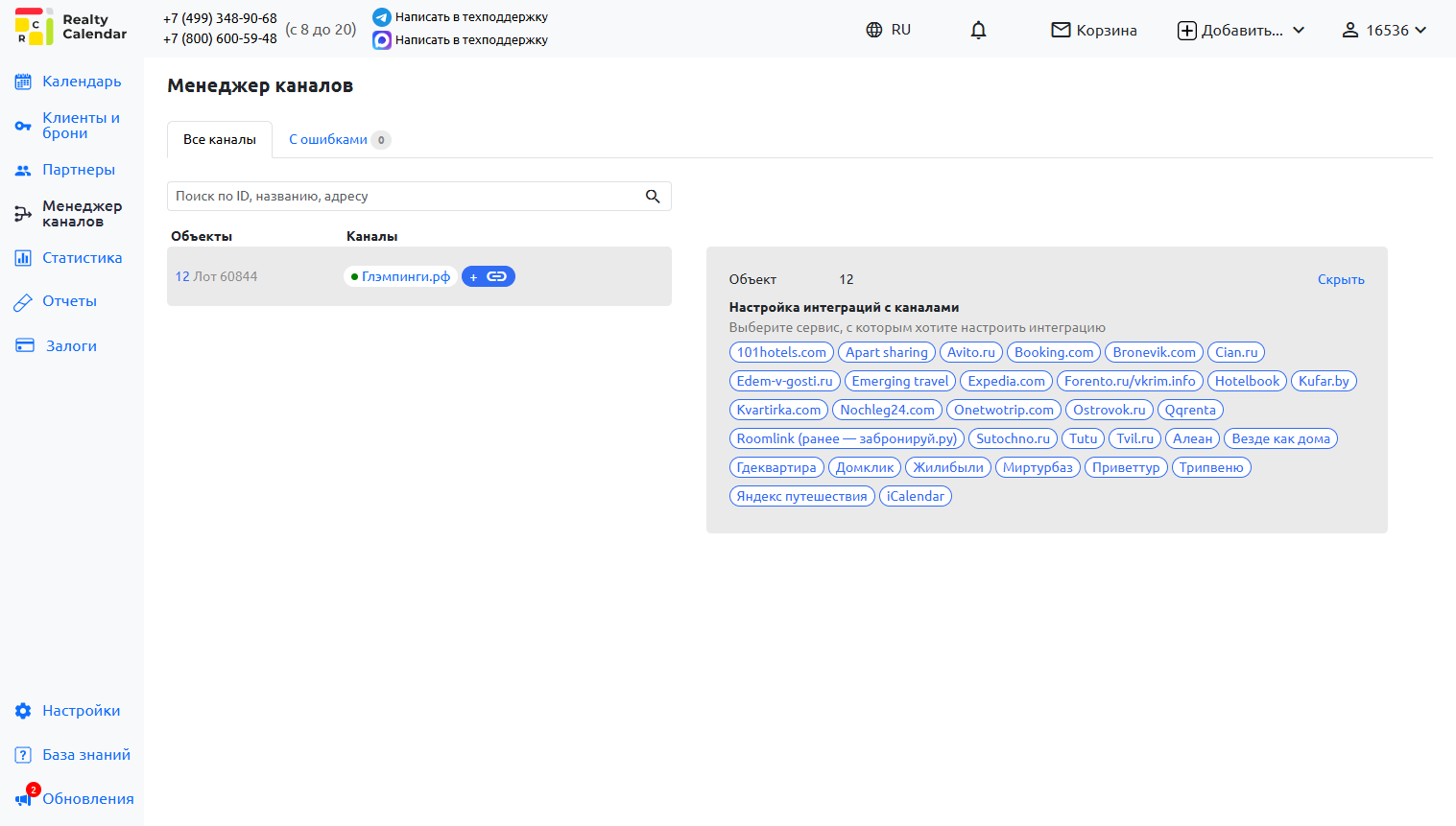Click the Realty Calendar logo
1456x826 pixels.
coord(70,27)
